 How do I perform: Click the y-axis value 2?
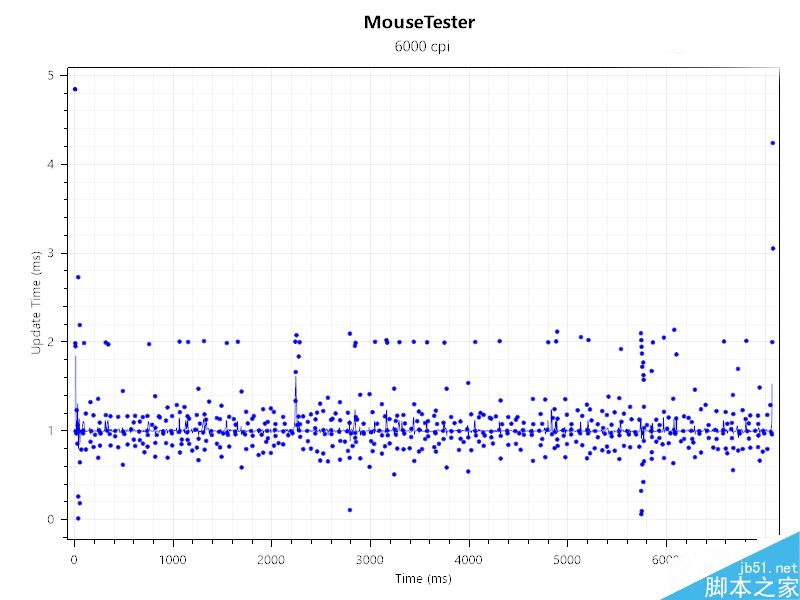pyautogui.click(x=50, y=342)
